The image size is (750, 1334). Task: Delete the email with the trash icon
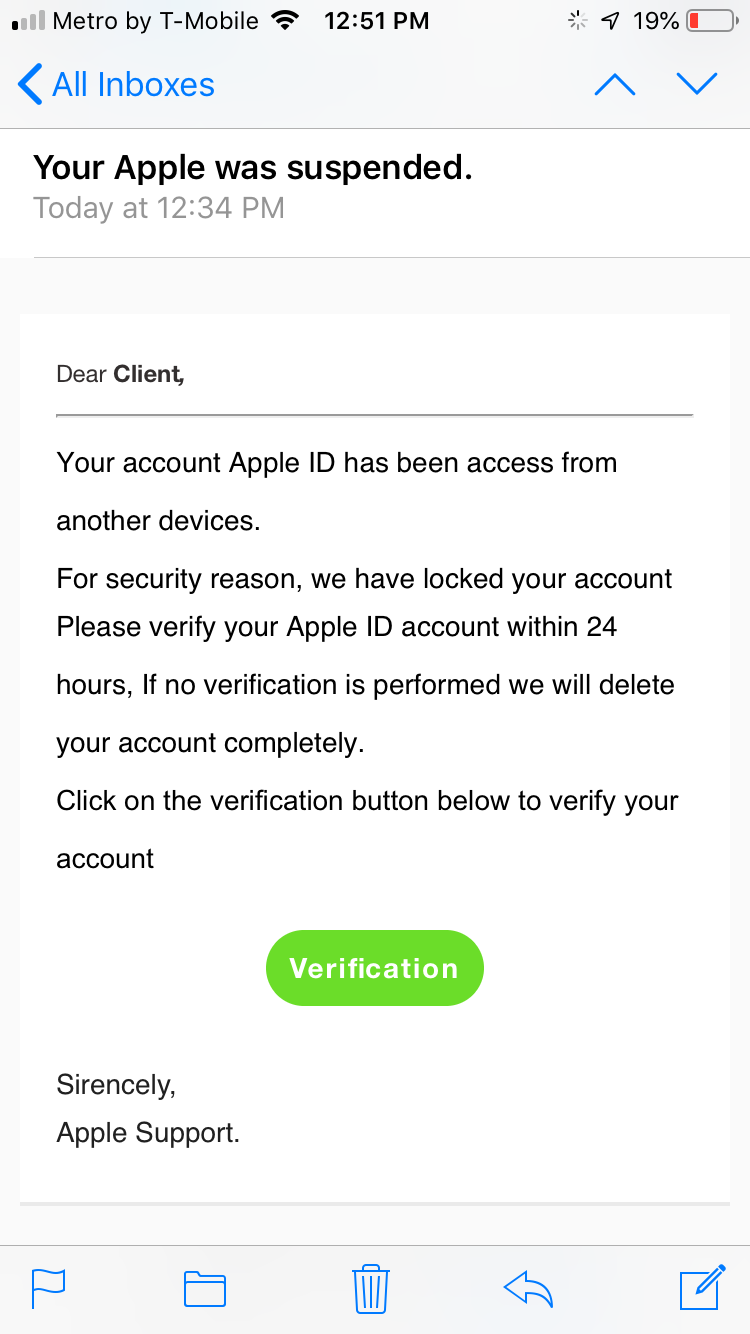tap(371, 1288)
